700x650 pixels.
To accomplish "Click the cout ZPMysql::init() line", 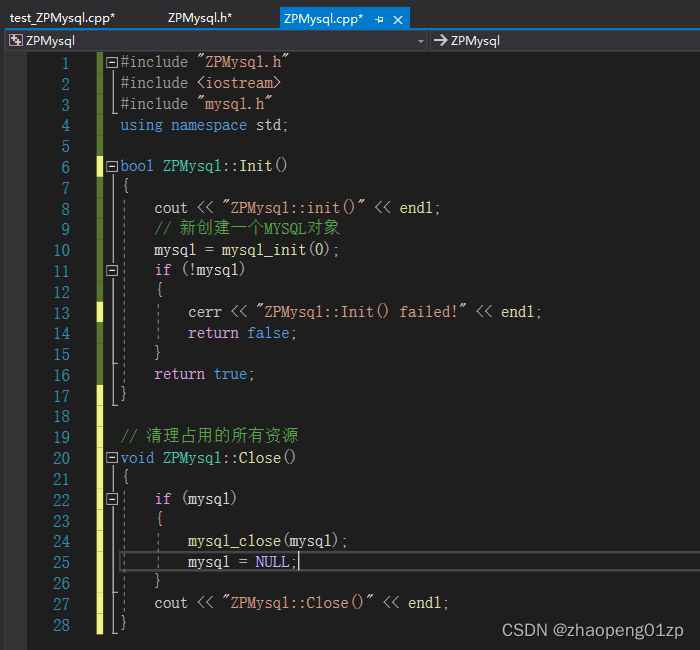I will pyautogui.click(x=297, y=208).
